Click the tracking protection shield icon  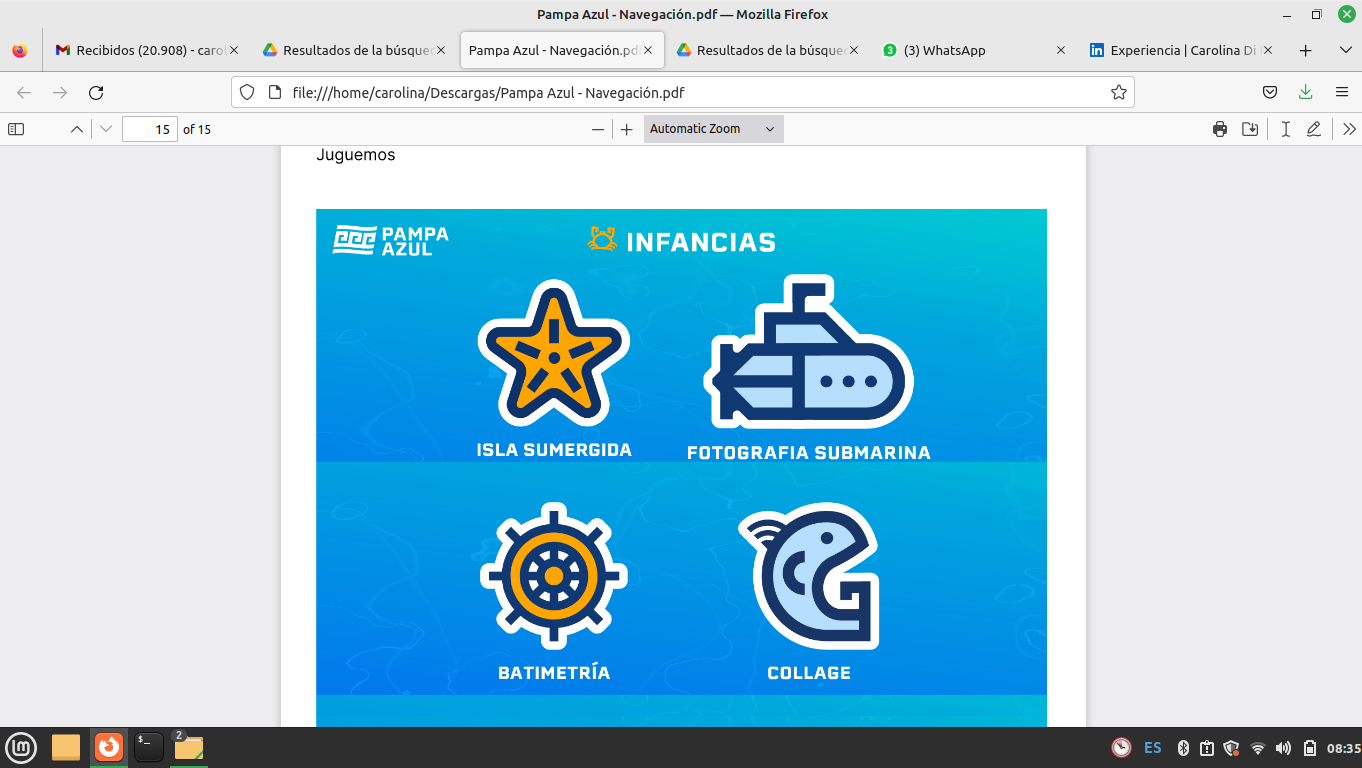pos(247,92)
